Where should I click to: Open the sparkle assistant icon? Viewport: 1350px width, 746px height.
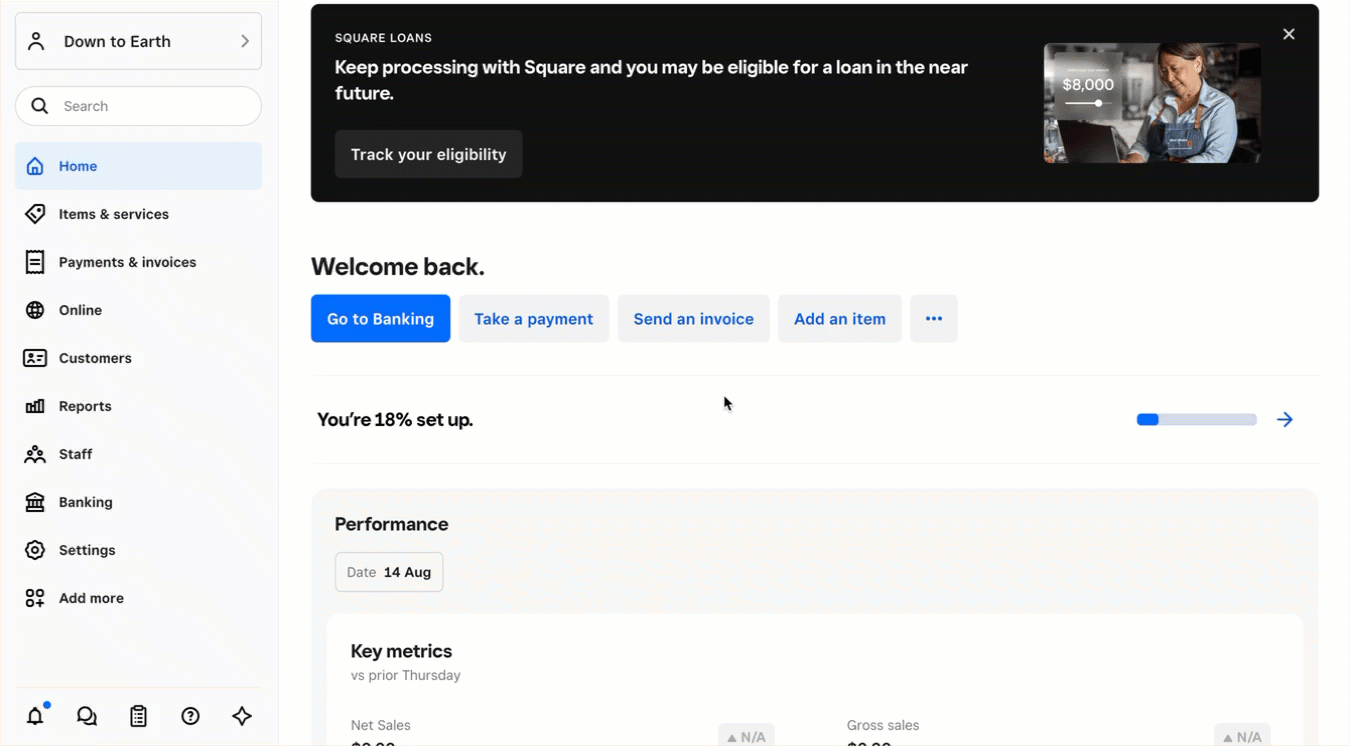[242, 716]
